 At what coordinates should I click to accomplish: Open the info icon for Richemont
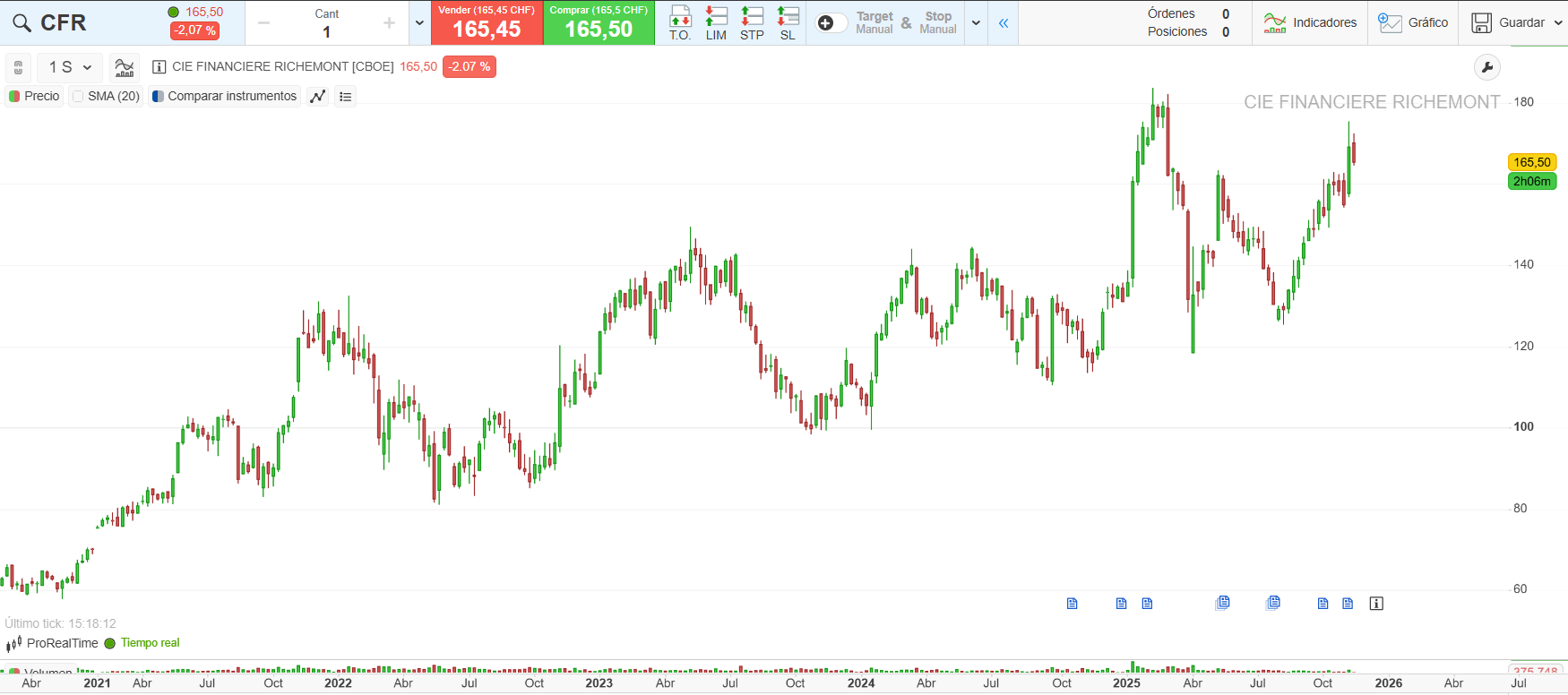click(159, 67)
